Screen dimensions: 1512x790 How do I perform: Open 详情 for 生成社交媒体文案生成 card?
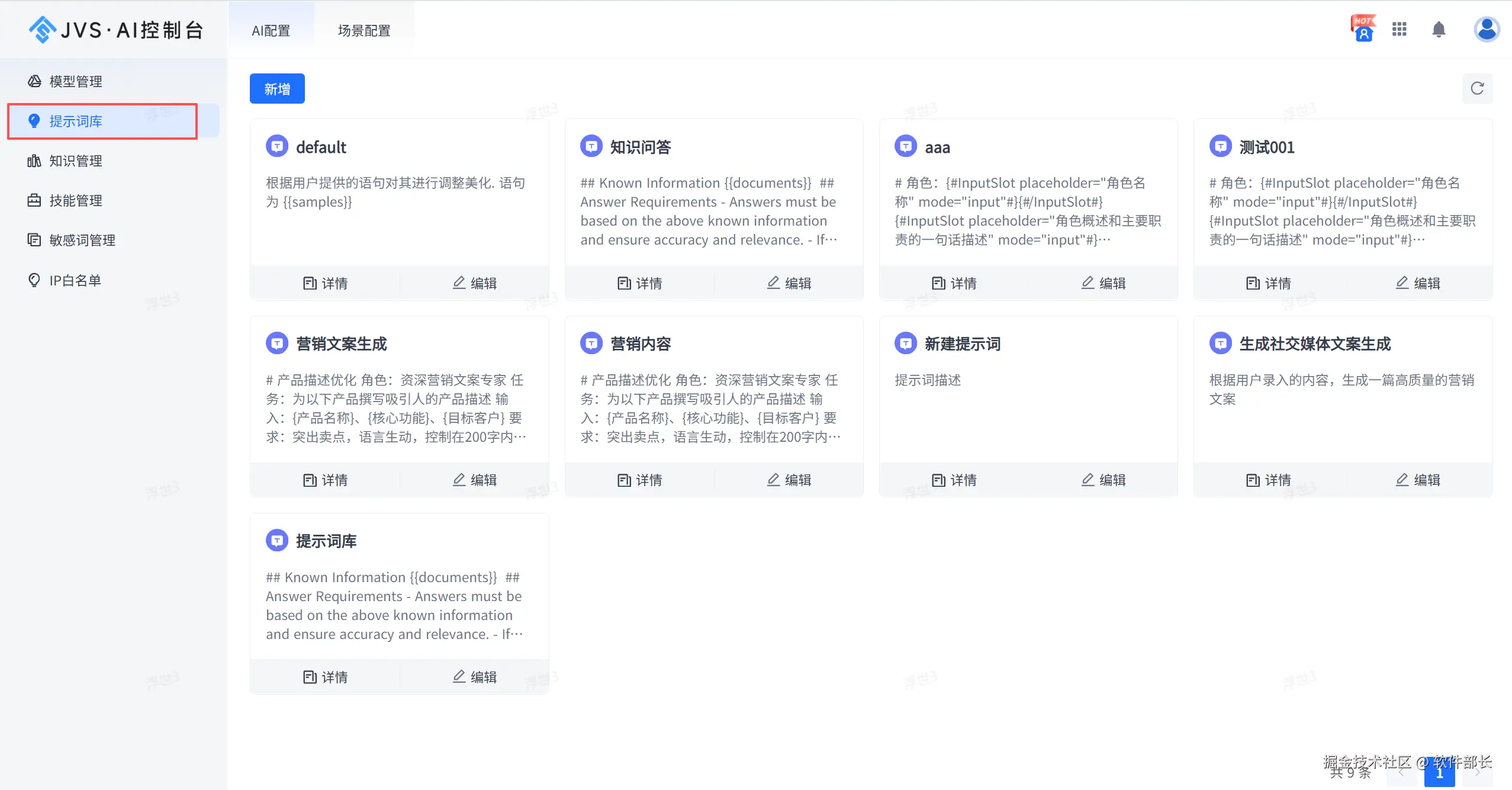click(x=1269, y=480)
